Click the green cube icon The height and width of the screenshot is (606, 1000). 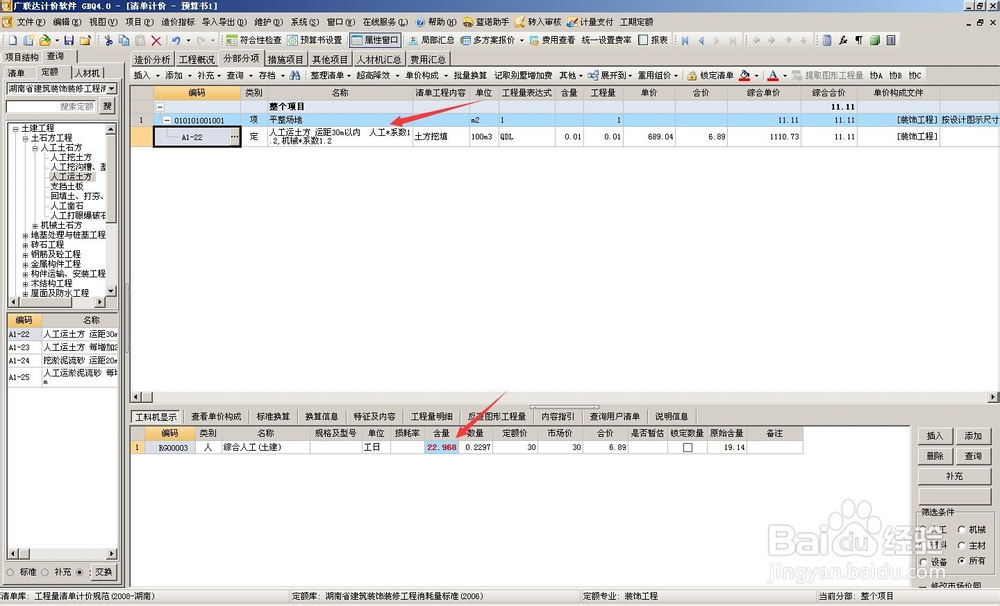coord(875,40)
